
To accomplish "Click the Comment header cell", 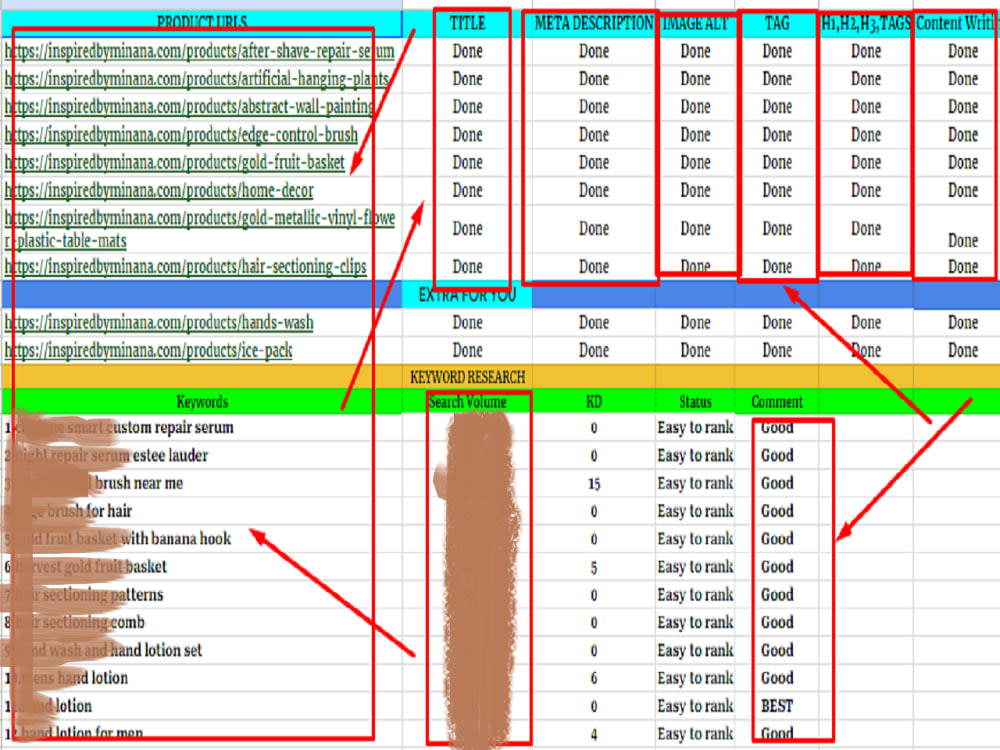I will pos(777,402).
